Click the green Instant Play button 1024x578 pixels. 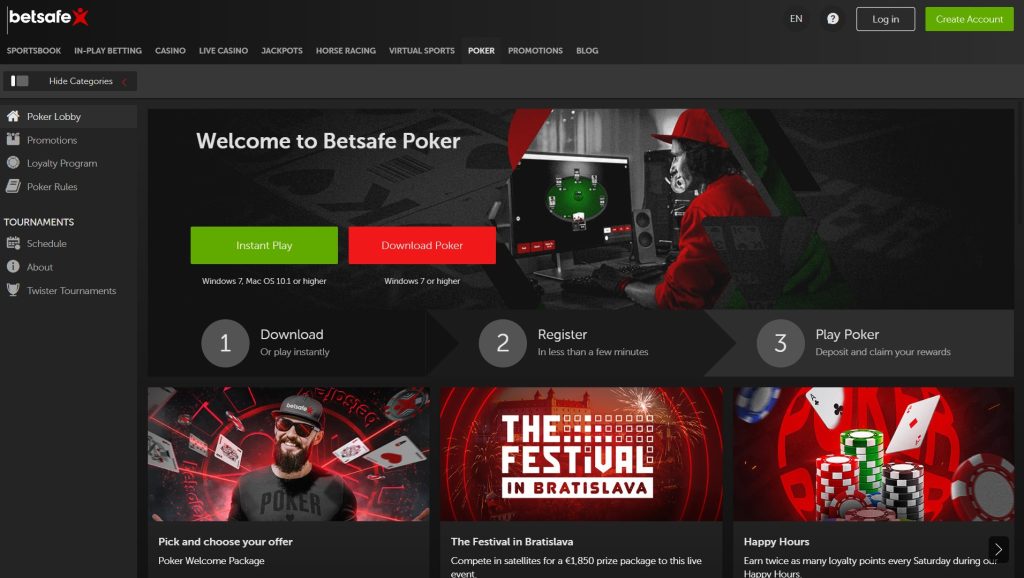click(264, 245)
